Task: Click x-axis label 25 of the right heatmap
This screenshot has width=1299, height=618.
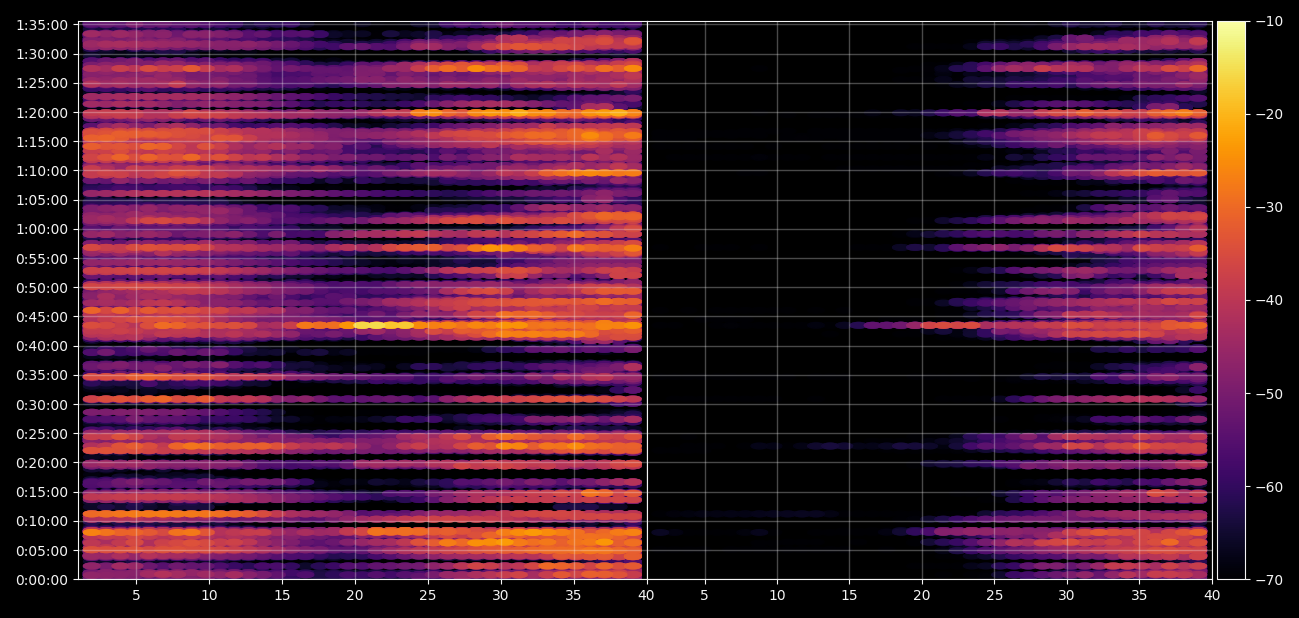Action: coord(995,596)
